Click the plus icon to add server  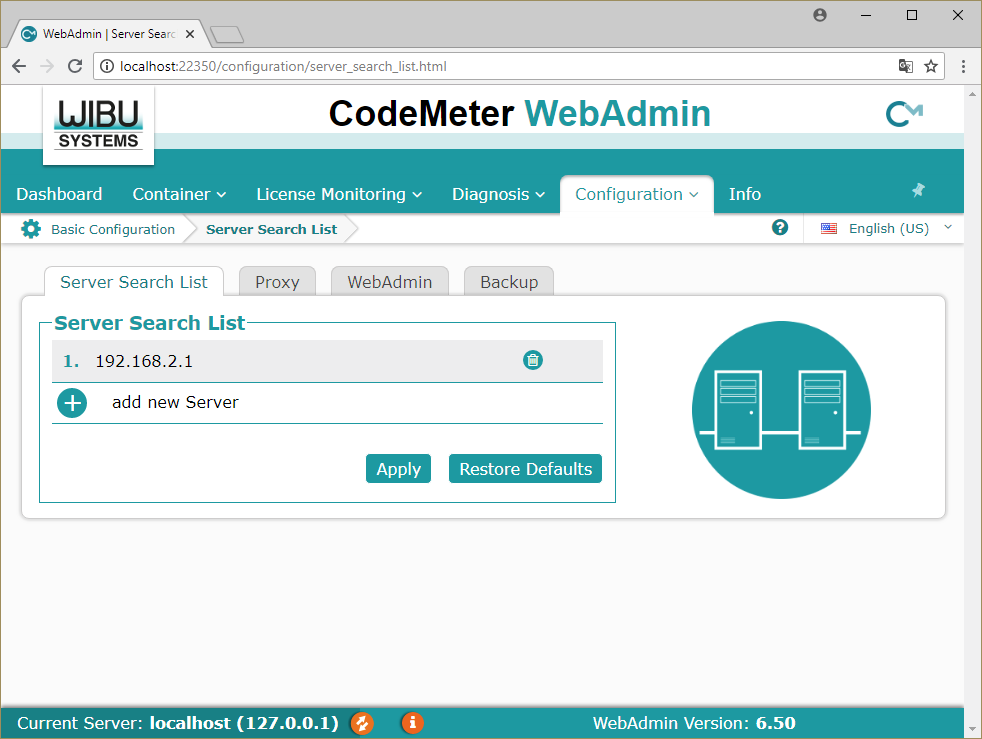pos(72,403)
